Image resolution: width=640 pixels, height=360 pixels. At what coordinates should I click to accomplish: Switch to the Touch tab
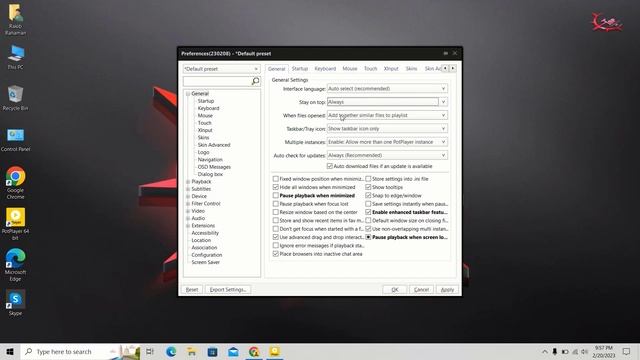[371, 69]
